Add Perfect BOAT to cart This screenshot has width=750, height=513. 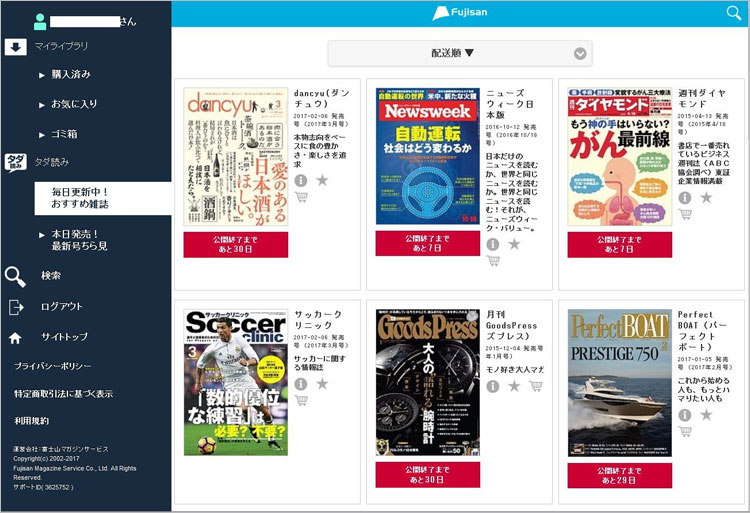coord(685,432)
